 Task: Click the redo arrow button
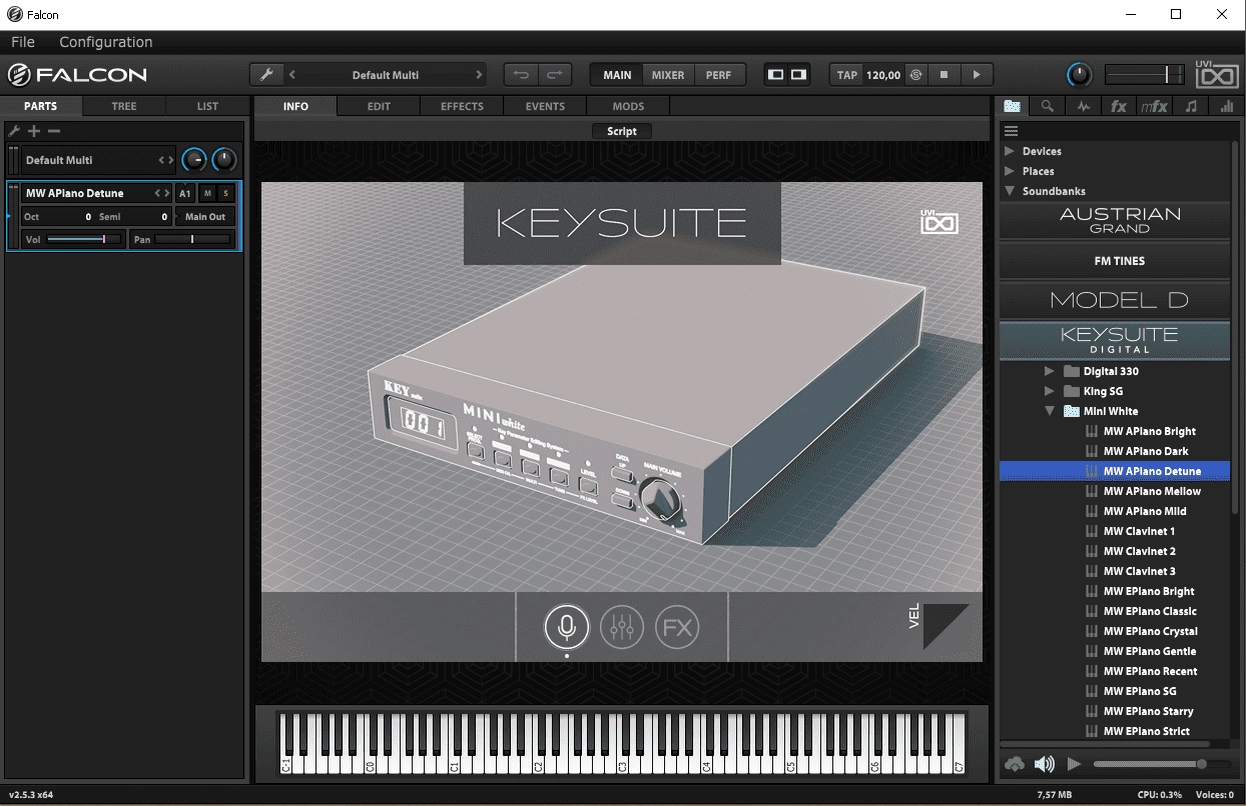(x=555, y=75)
